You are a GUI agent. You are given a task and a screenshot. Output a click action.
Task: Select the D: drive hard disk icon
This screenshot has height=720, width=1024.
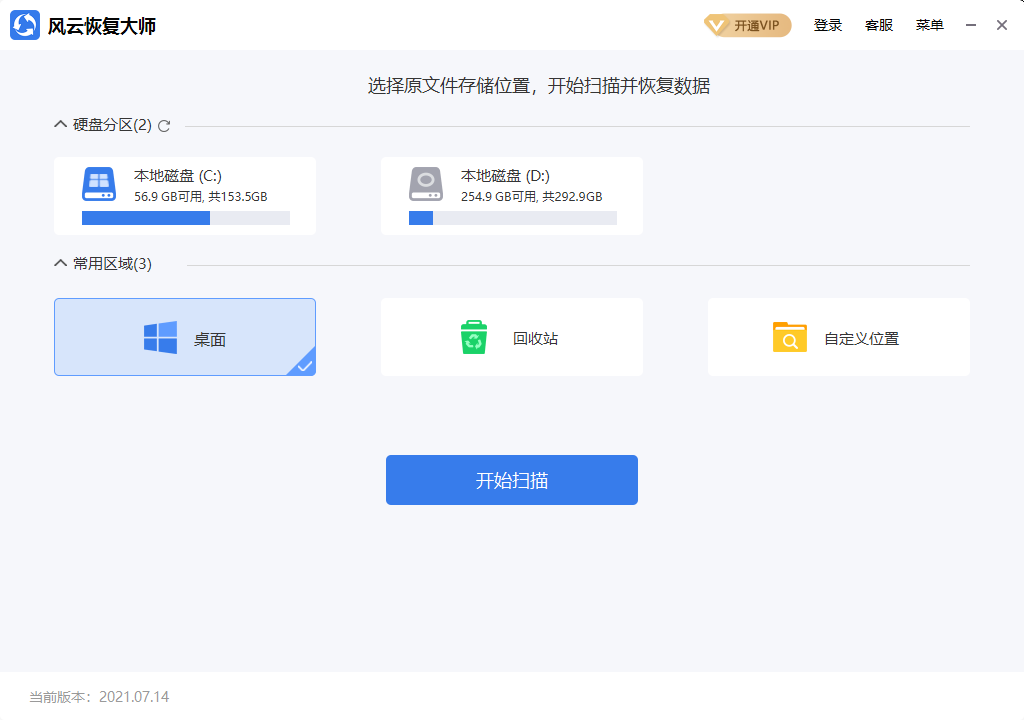[426, 184]
